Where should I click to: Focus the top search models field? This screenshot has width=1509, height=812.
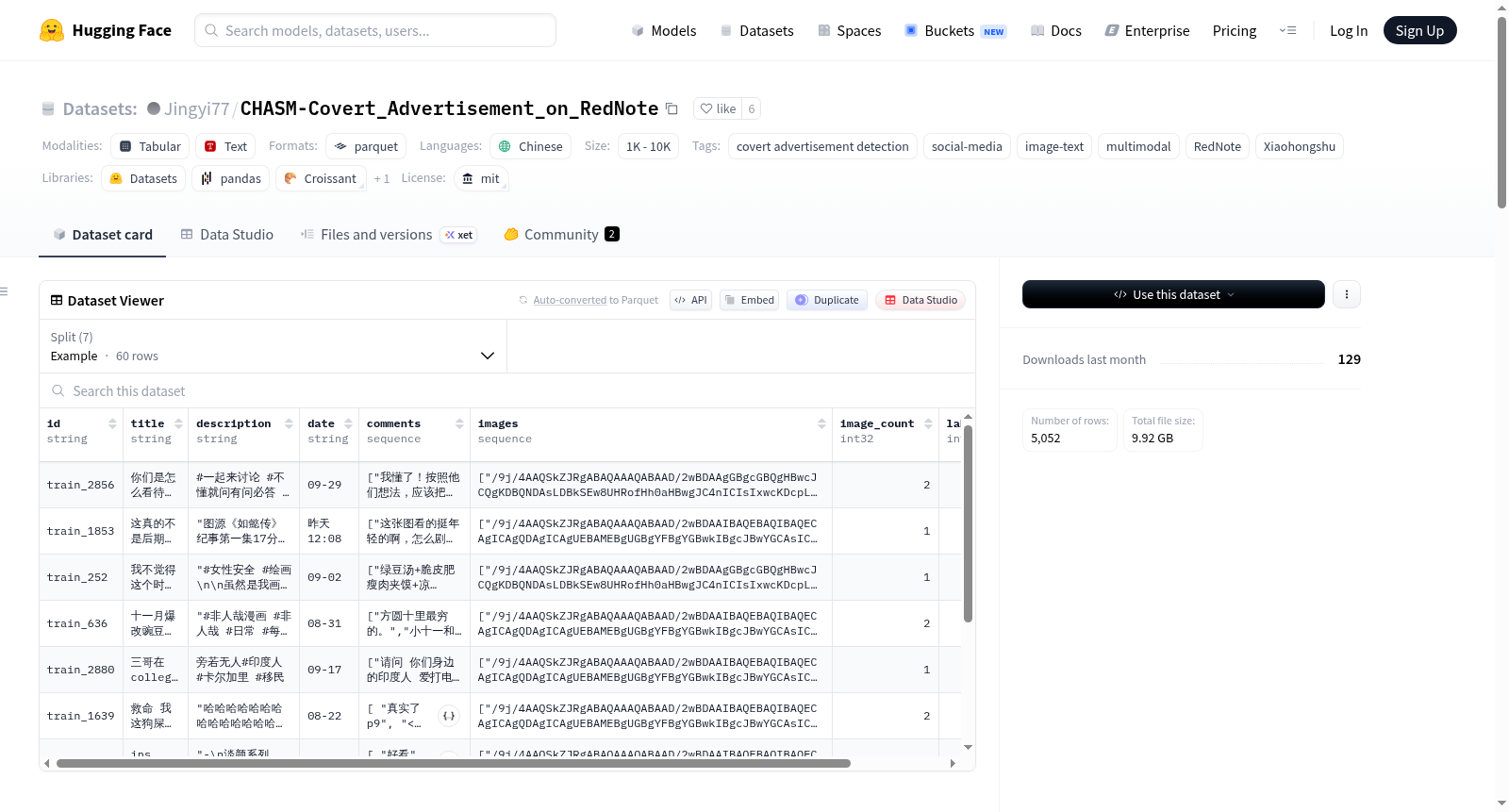(375, 30)
